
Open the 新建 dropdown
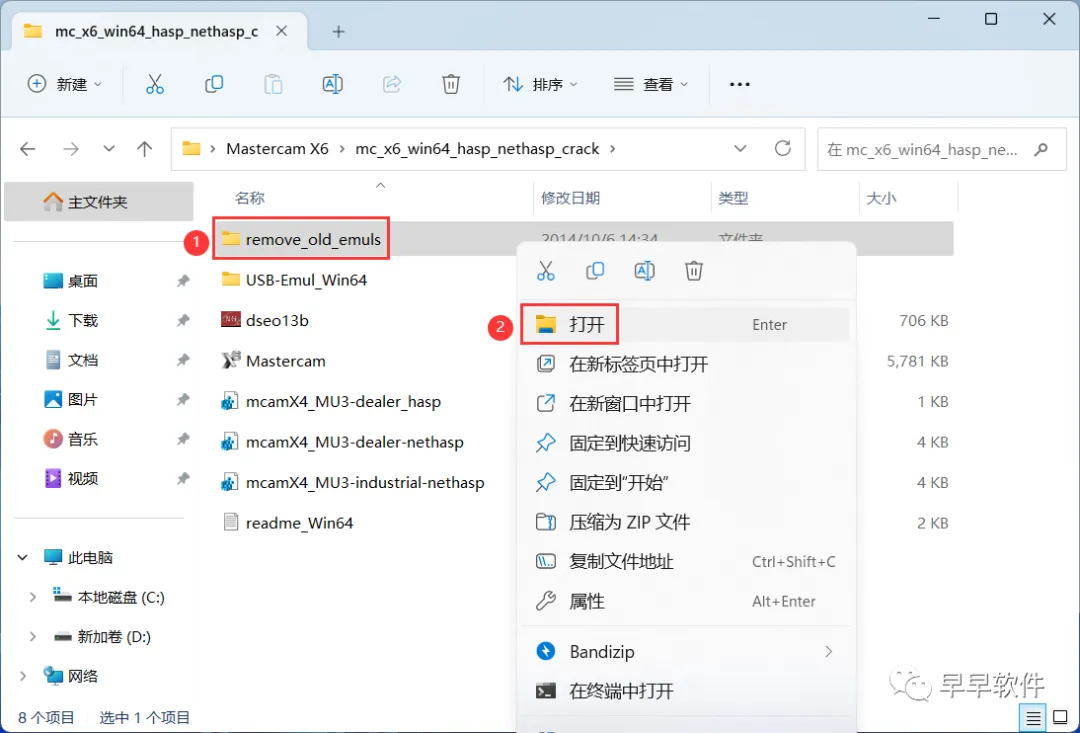pyautogui.click(x=64, y=84)
